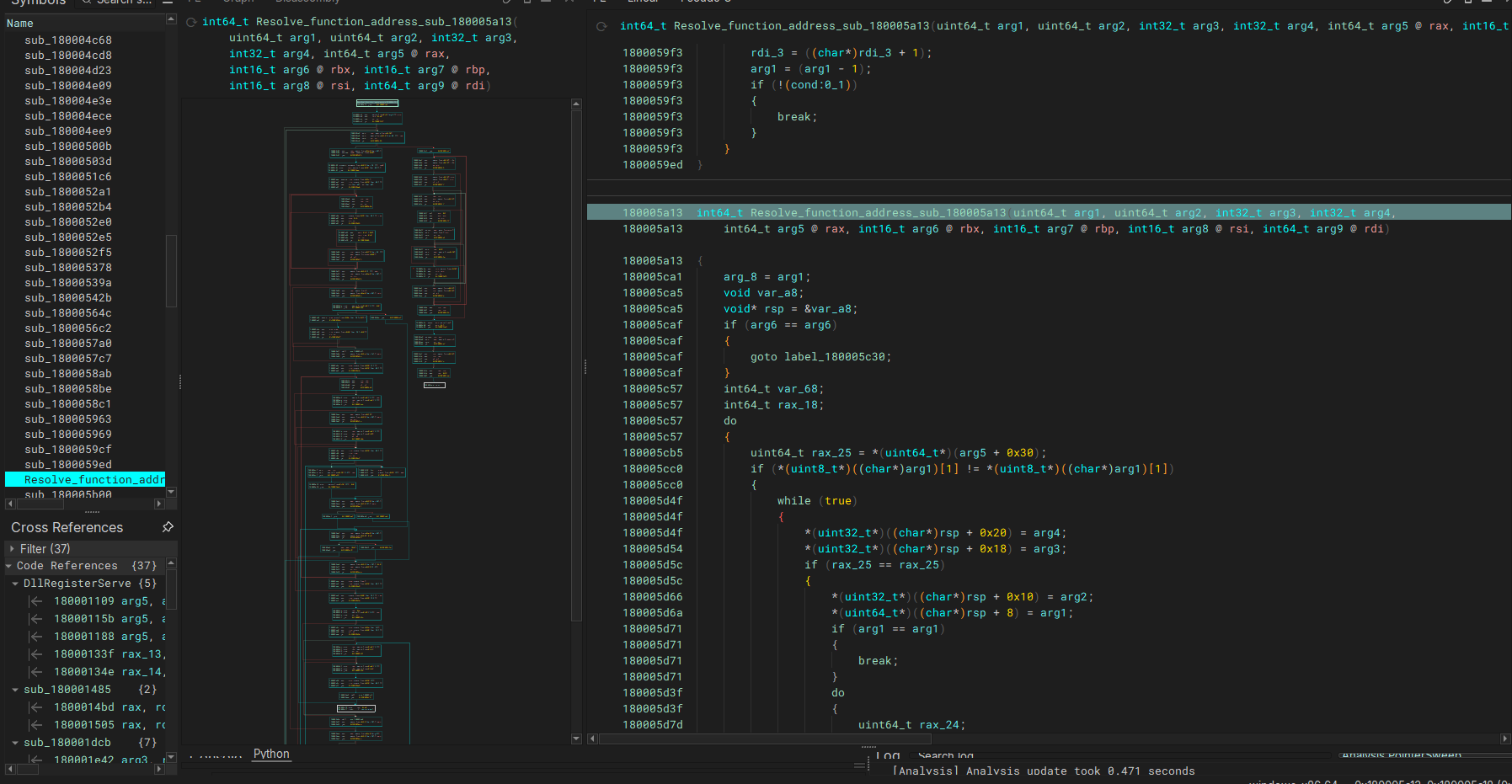Image resolution: width=1512 pixels, height=784 pixels.
Task: Click function name in graph pane header
Action: pos(383,22)
